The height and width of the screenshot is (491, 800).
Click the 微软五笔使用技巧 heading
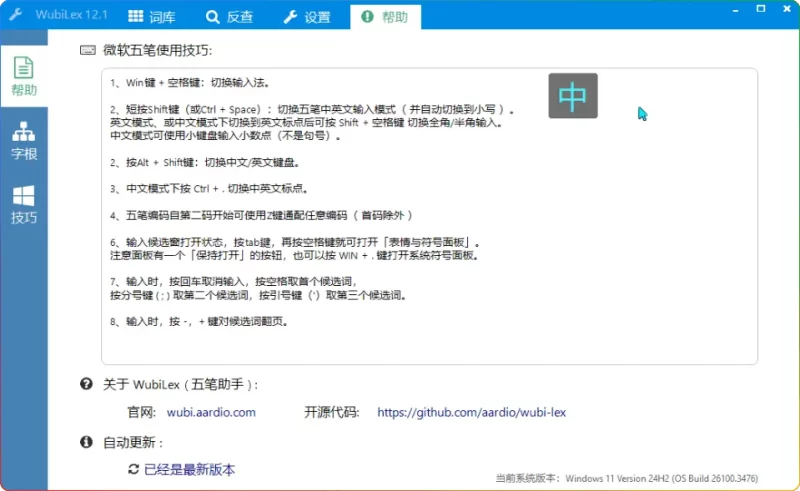157,50
